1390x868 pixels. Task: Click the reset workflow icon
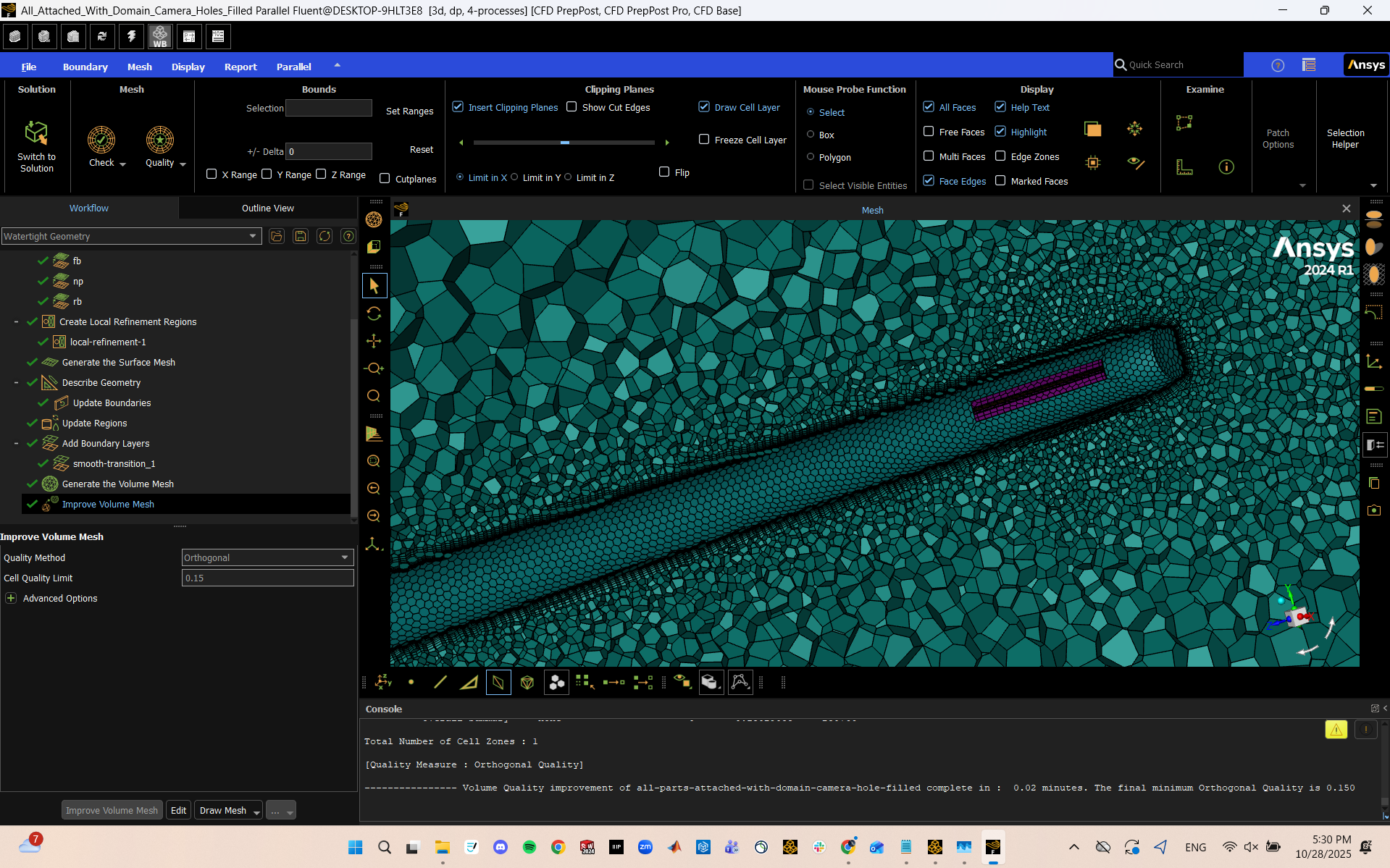[325, 236]
